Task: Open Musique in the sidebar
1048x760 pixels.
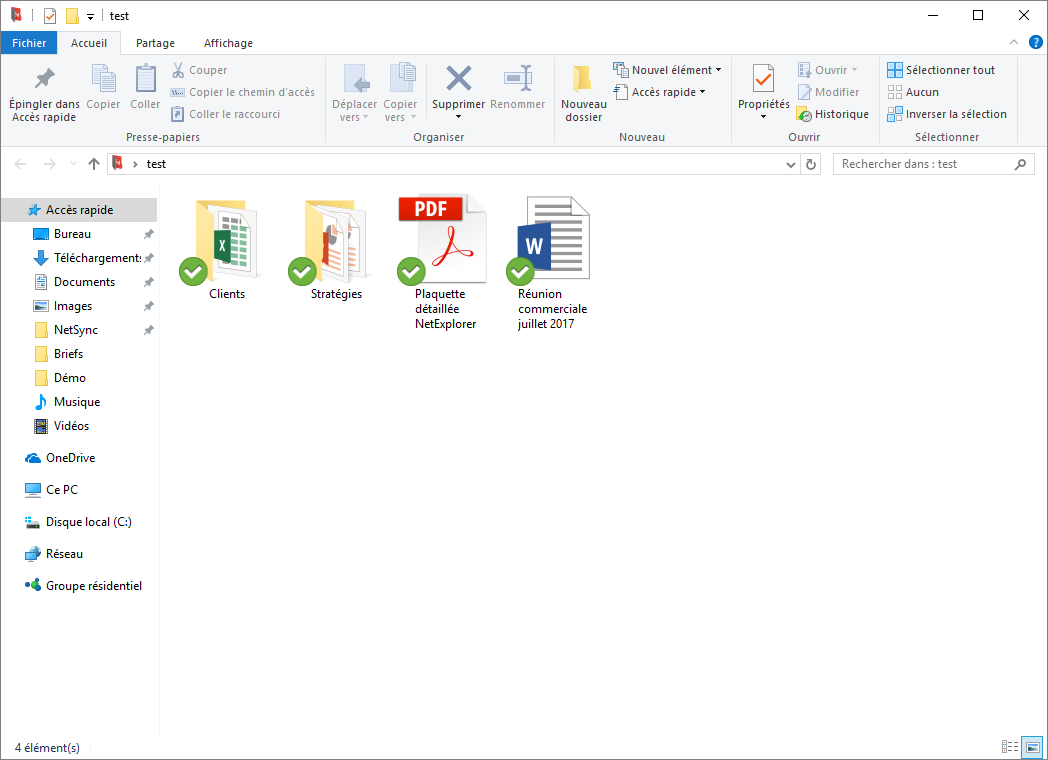Action: tap(77, 402)
